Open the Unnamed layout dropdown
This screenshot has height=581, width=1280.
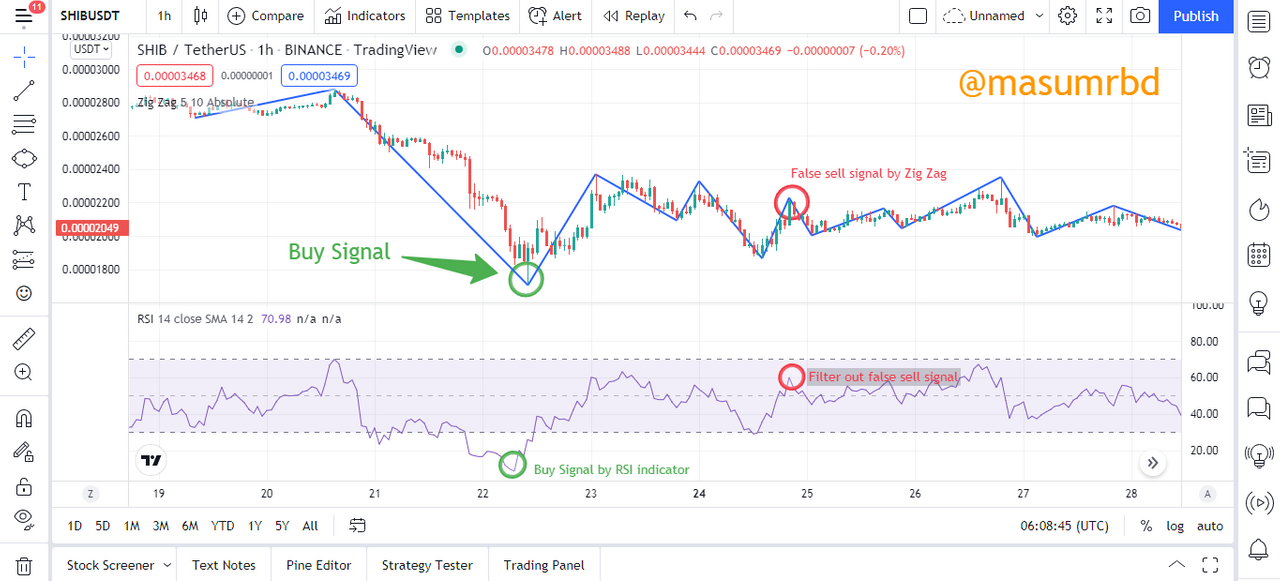pyautogui.click(x=994, y=16)
